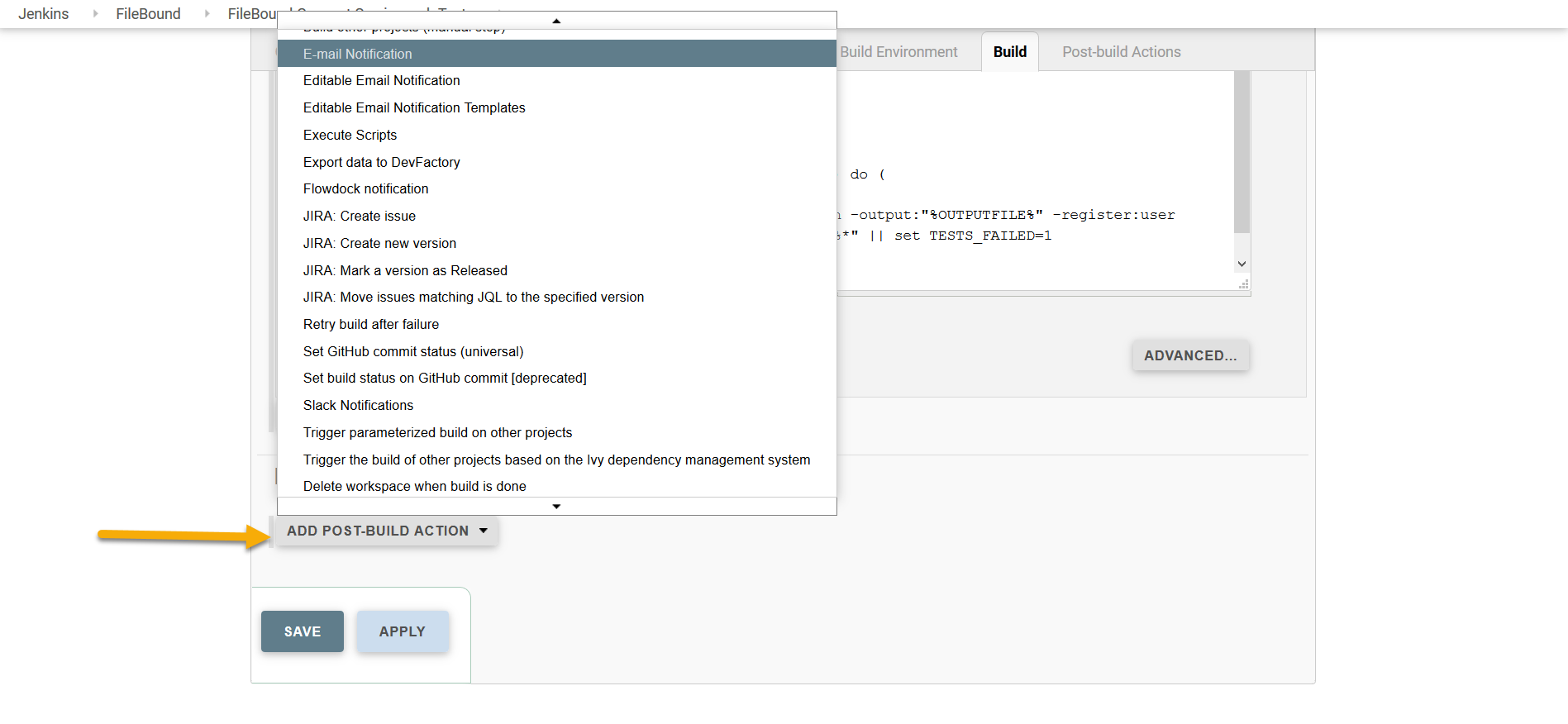Click the Save button
The width and height of the screenshot is (1568, 724).
point(303,631)
